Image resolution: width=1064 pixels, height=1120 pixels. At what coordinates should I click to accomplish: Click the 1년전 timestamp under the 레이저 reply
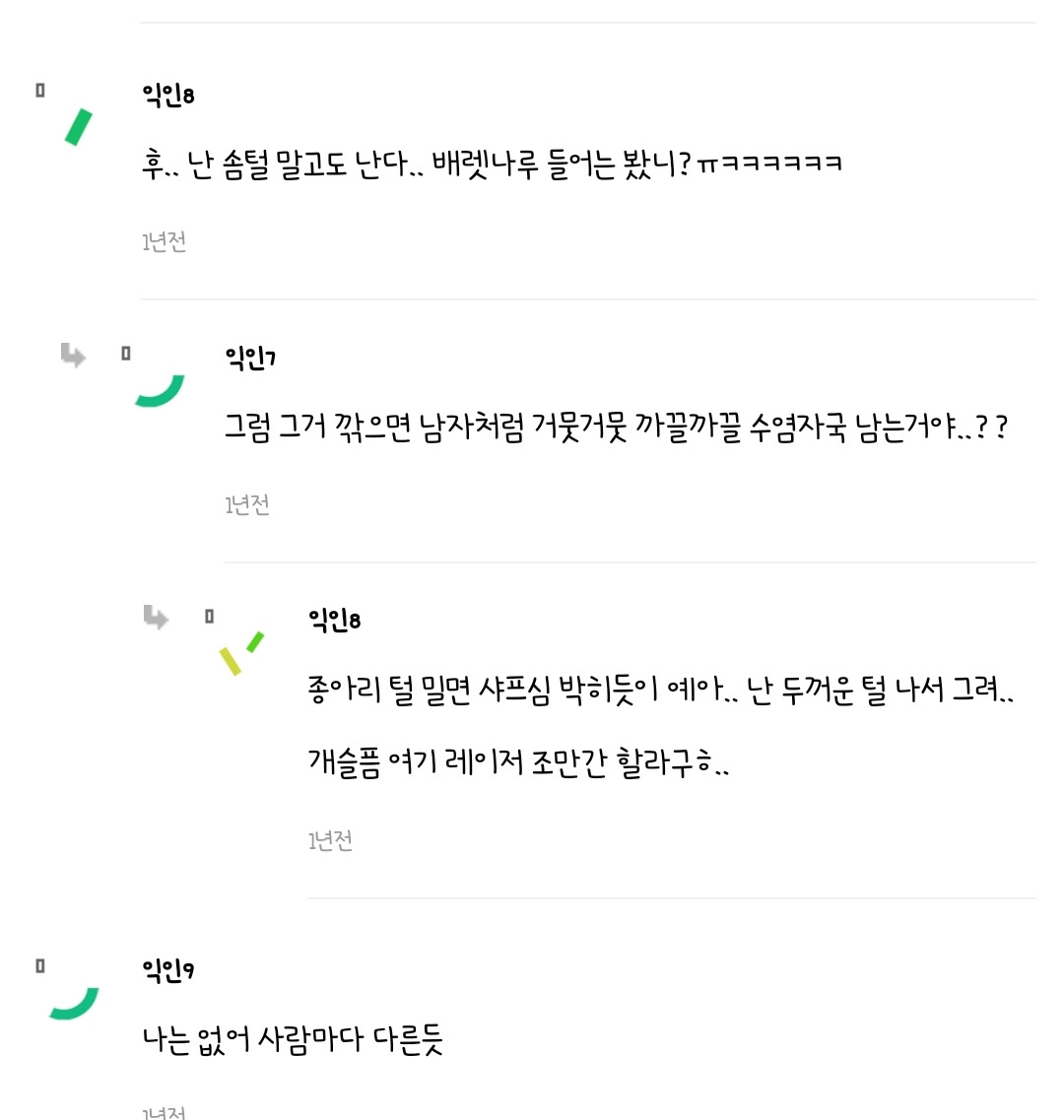click(x=330, y=840)
